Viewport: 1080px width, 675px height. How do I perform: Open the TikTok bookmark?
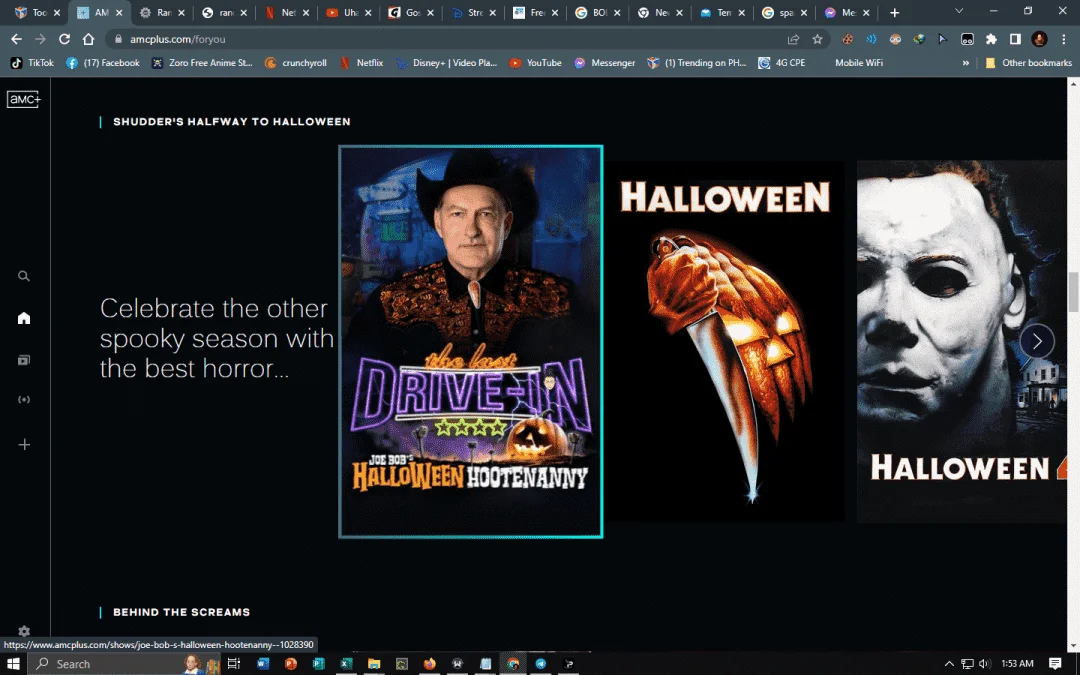click(32, 63)
